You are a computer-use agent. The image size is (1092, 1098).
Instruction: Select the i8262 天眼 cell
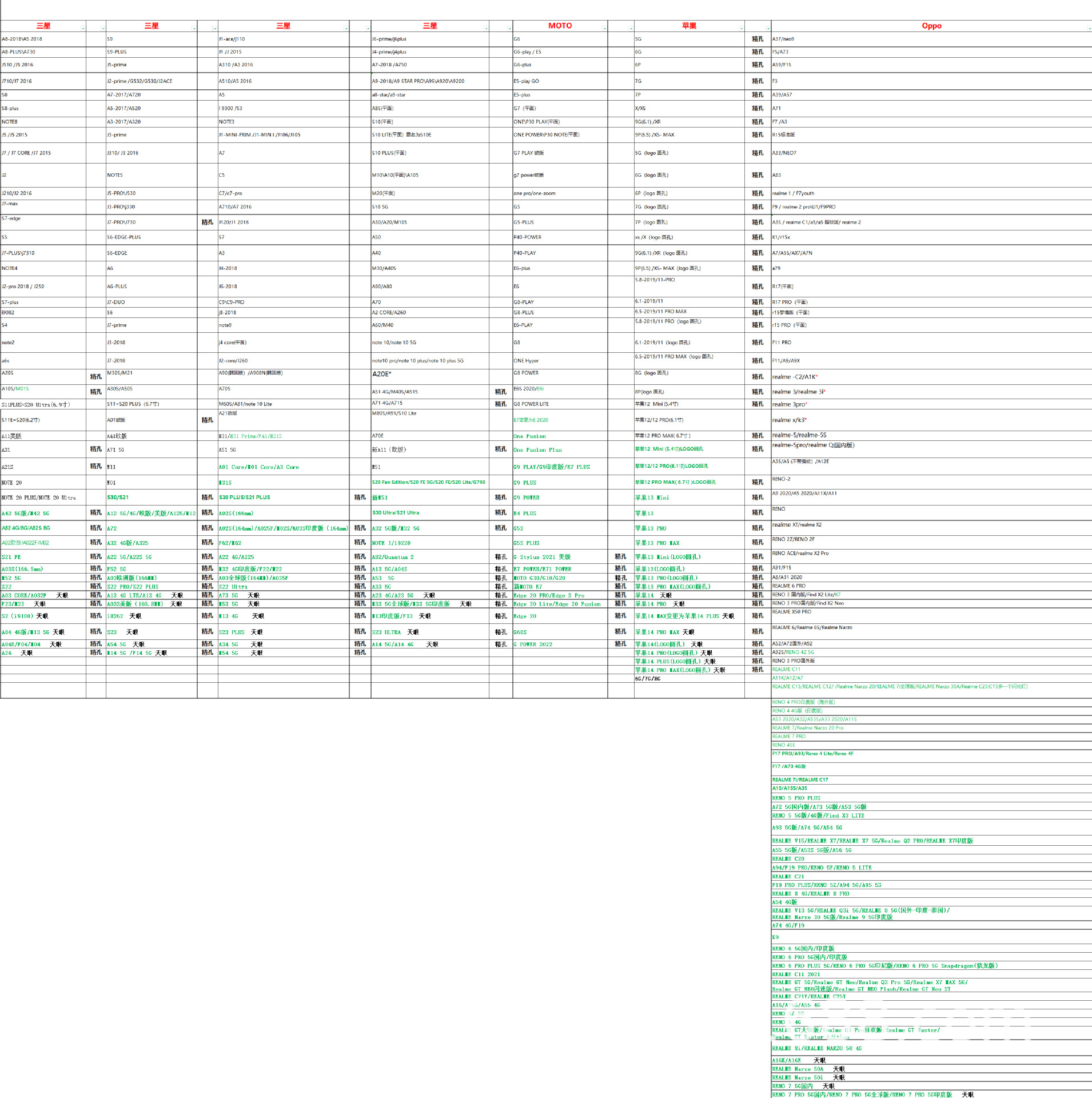[152, 616]
